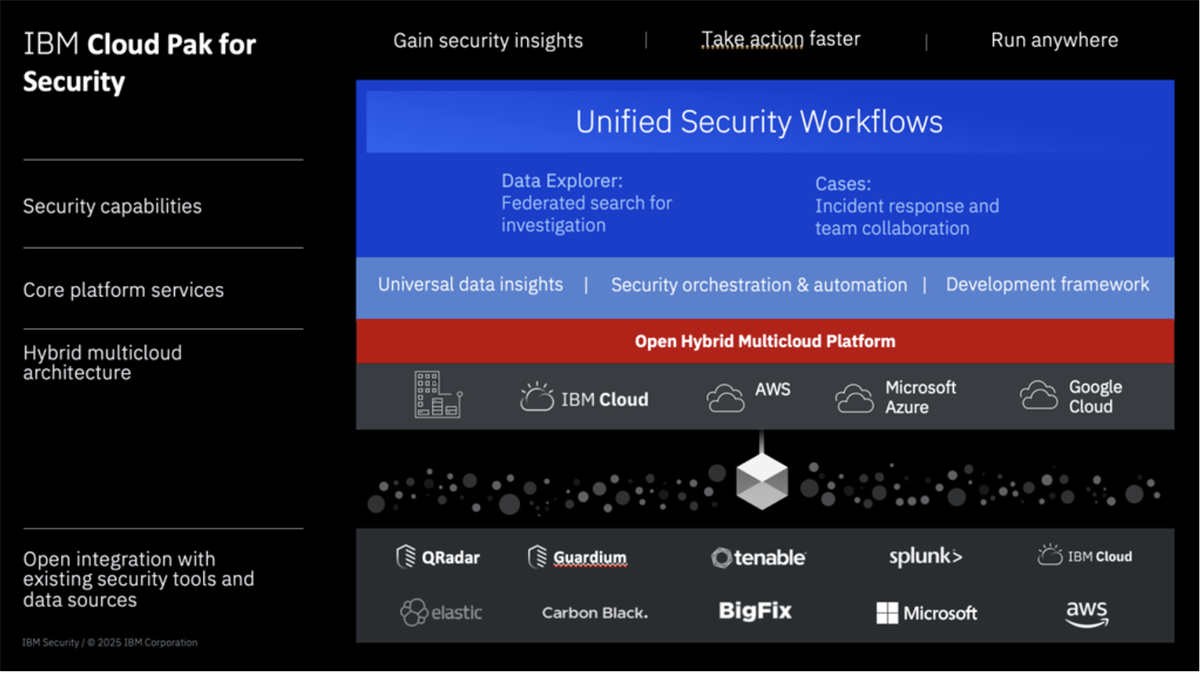Click the Google Cloud icon
Screen dimensions: 1200x674
click(1039, 396)
